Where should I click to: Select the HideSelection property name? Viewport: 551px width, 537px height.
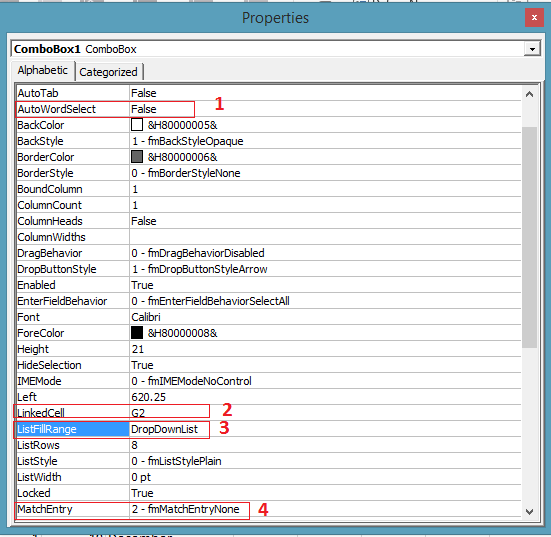49,365
